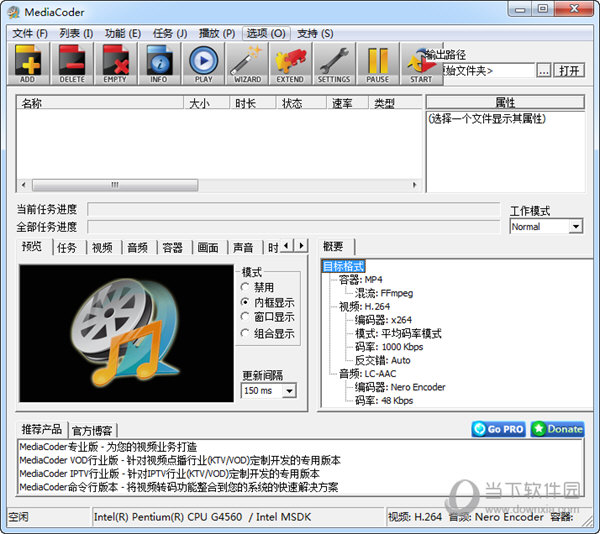
Task: Switch to the 声音 tab
Action: click(243, 248)
